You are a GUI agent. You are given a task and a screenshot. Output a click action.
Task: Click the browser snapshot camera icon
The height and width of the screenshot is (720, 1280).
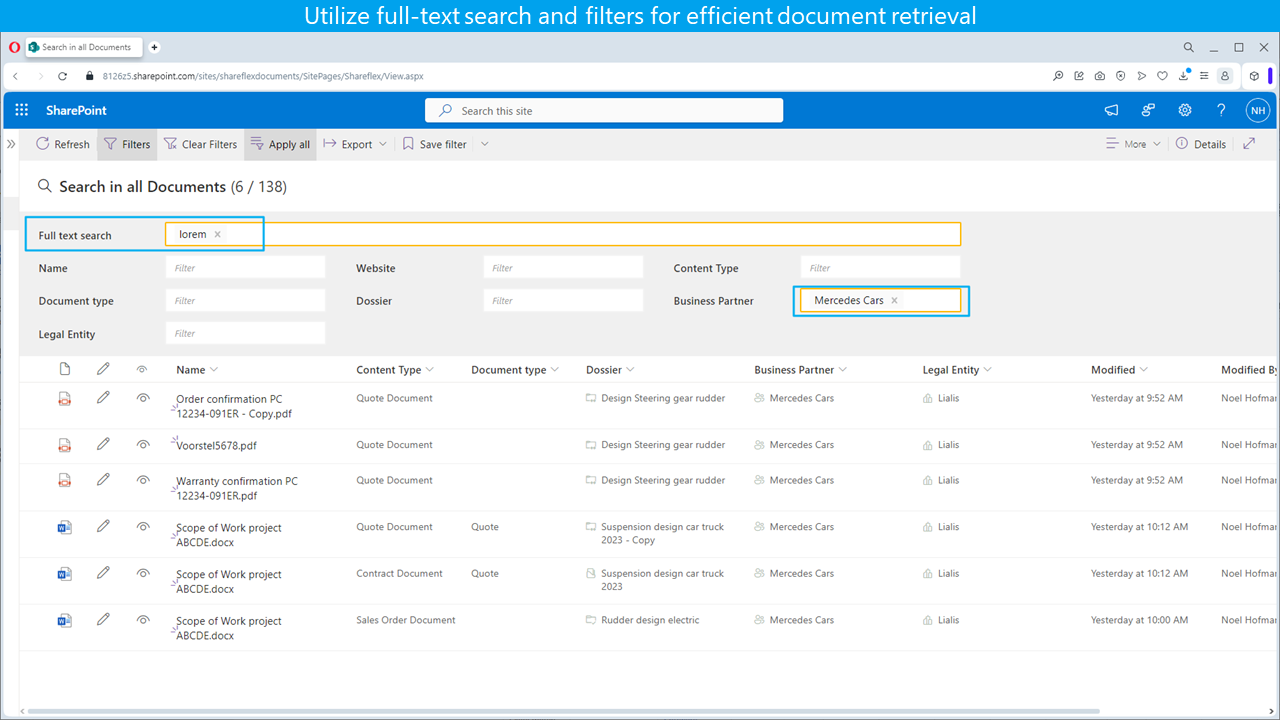coord(1100,76)
